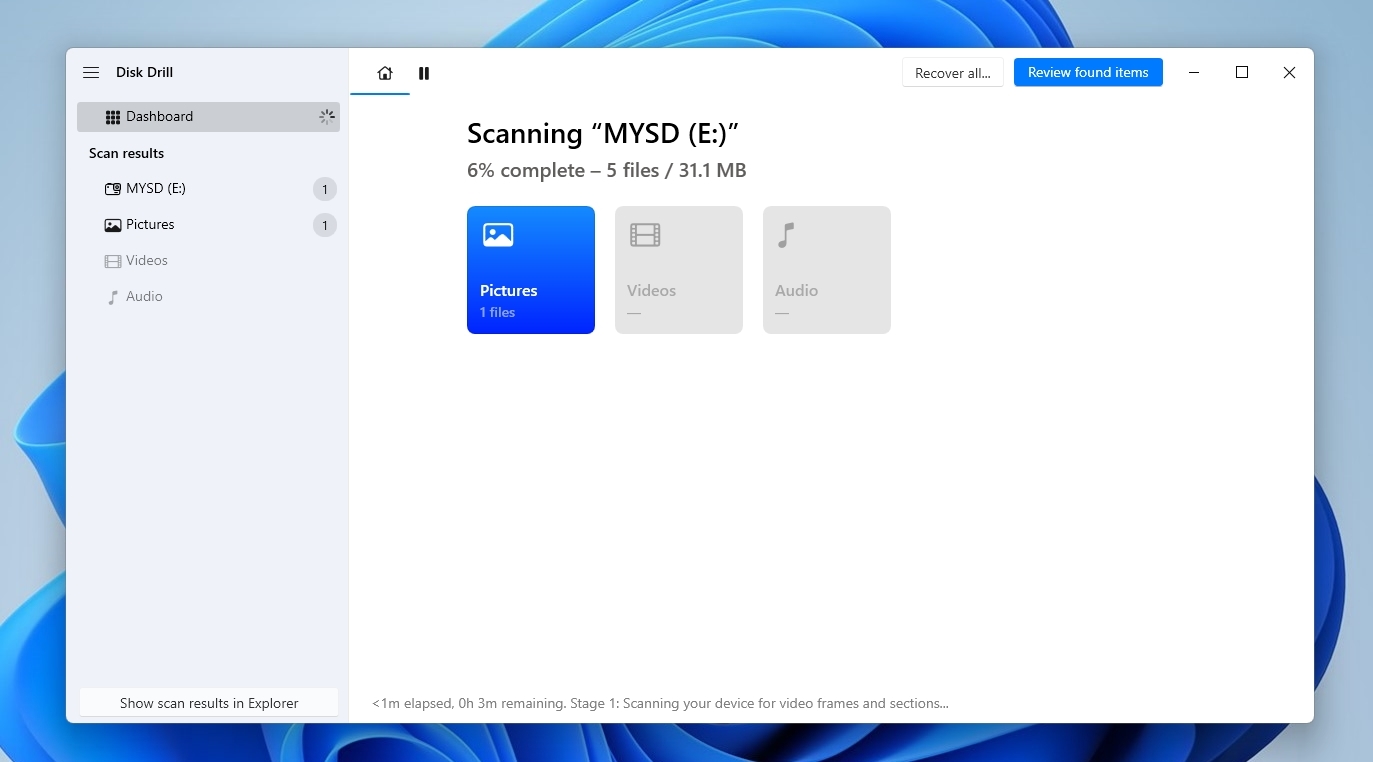Click Recover all button
Image resolution: width=1373 pixels, height=762 pixels.
click(x=952, y=72)
